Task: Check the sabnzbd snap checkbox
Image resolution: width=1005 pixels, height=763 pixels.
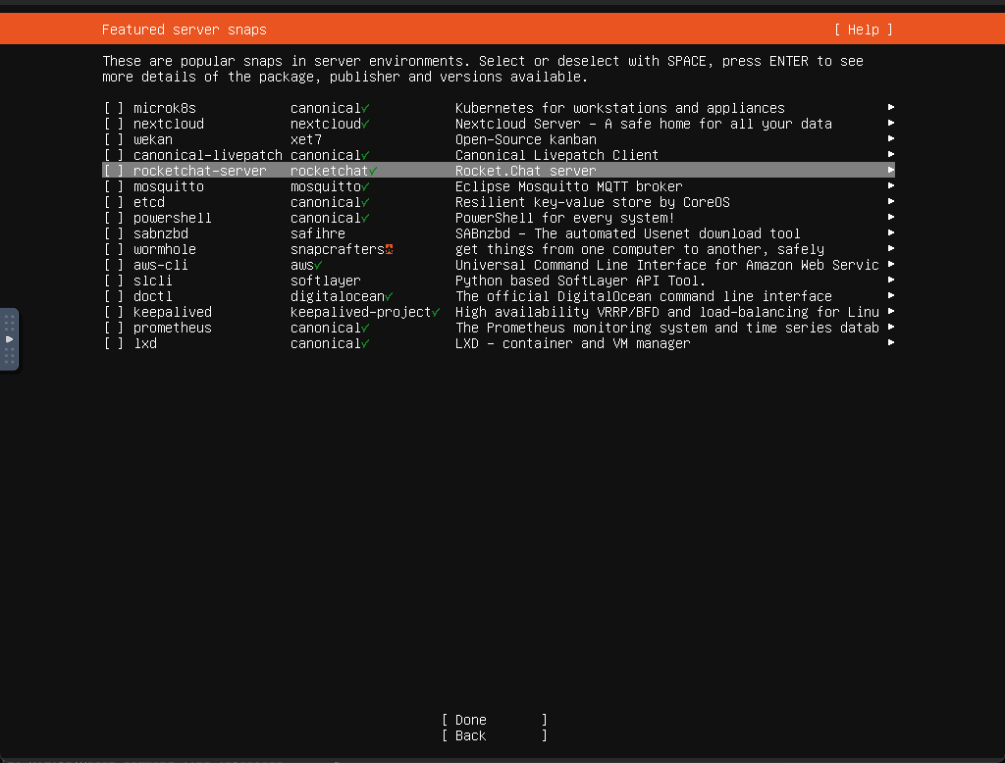Action: point(113,234)
